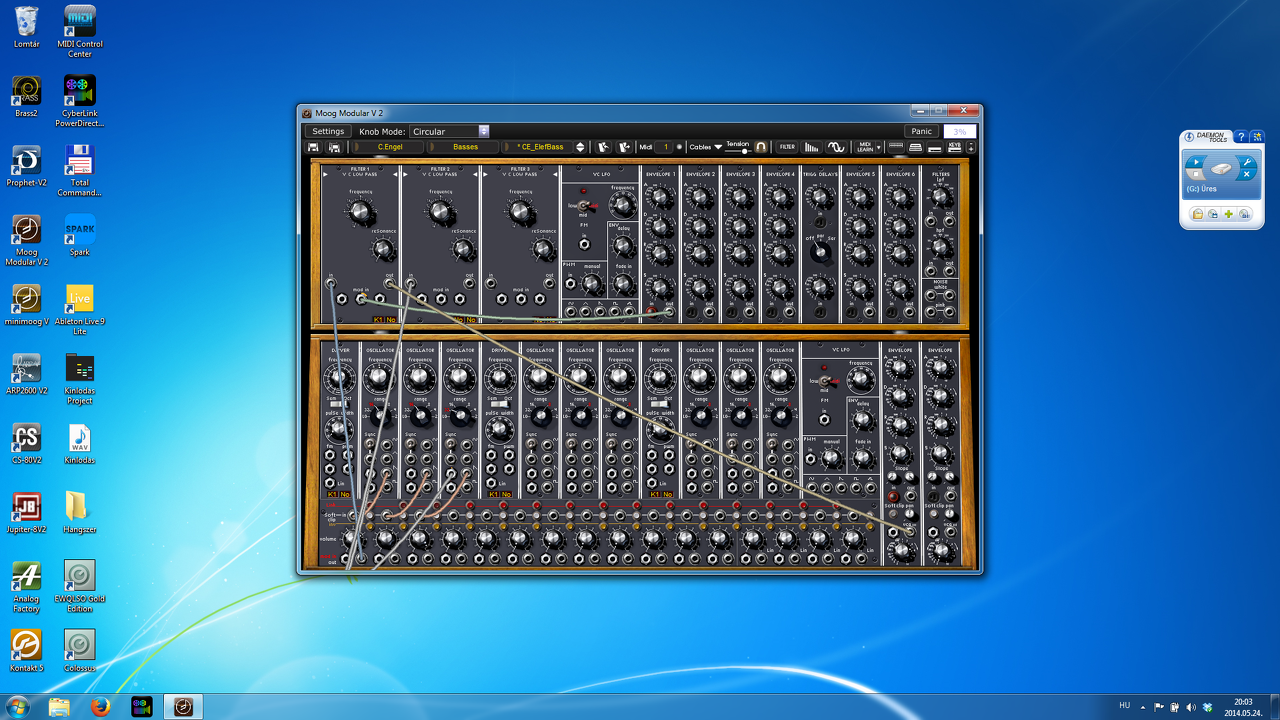Click the cable Tension slider
The width and height of the screenshot is (1280, 720).
tap(740, 151)
